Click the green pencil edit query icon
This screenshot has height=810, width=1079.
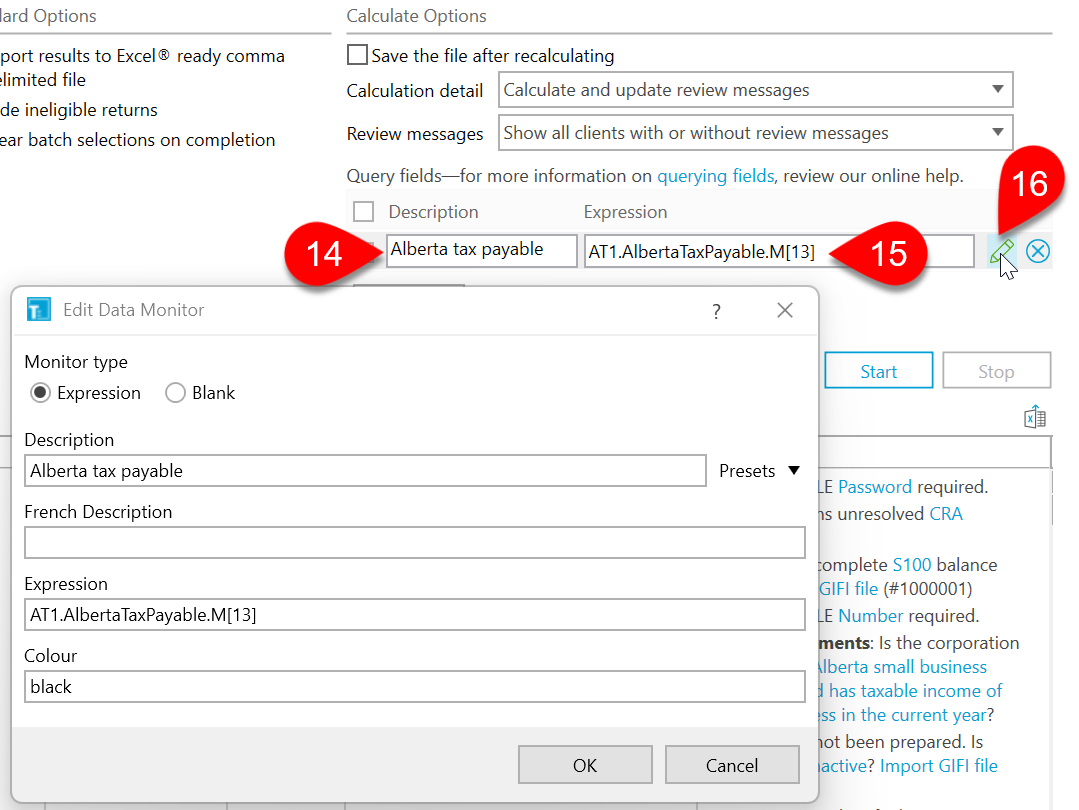[1001, 252]
